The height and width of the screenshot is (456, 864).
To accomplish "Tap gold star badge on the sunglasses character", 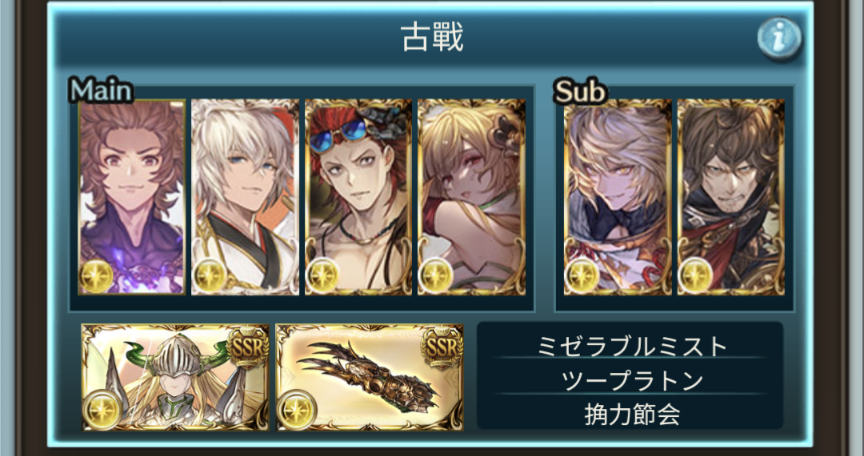I will tap(323, 276).
